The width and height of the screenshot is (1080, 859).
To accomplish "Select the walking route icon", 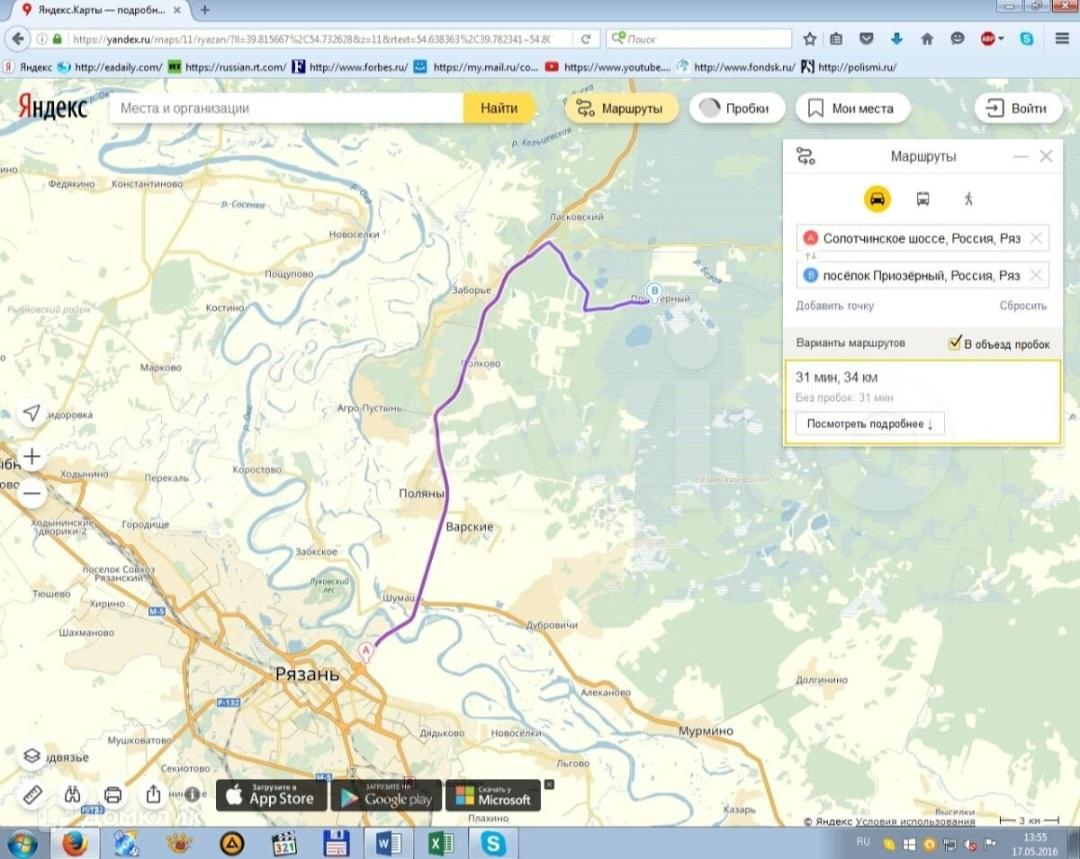I will [x=968, y=199].
